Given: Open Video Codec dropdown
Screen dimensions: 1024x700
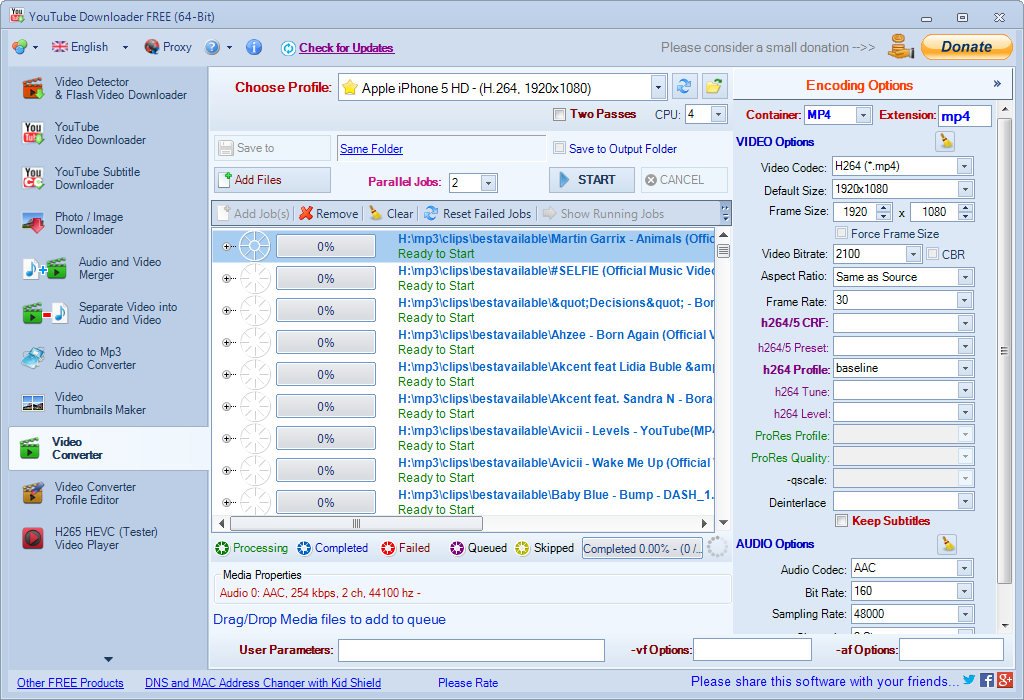Looking at the screenshot, I should pos(965,167).
